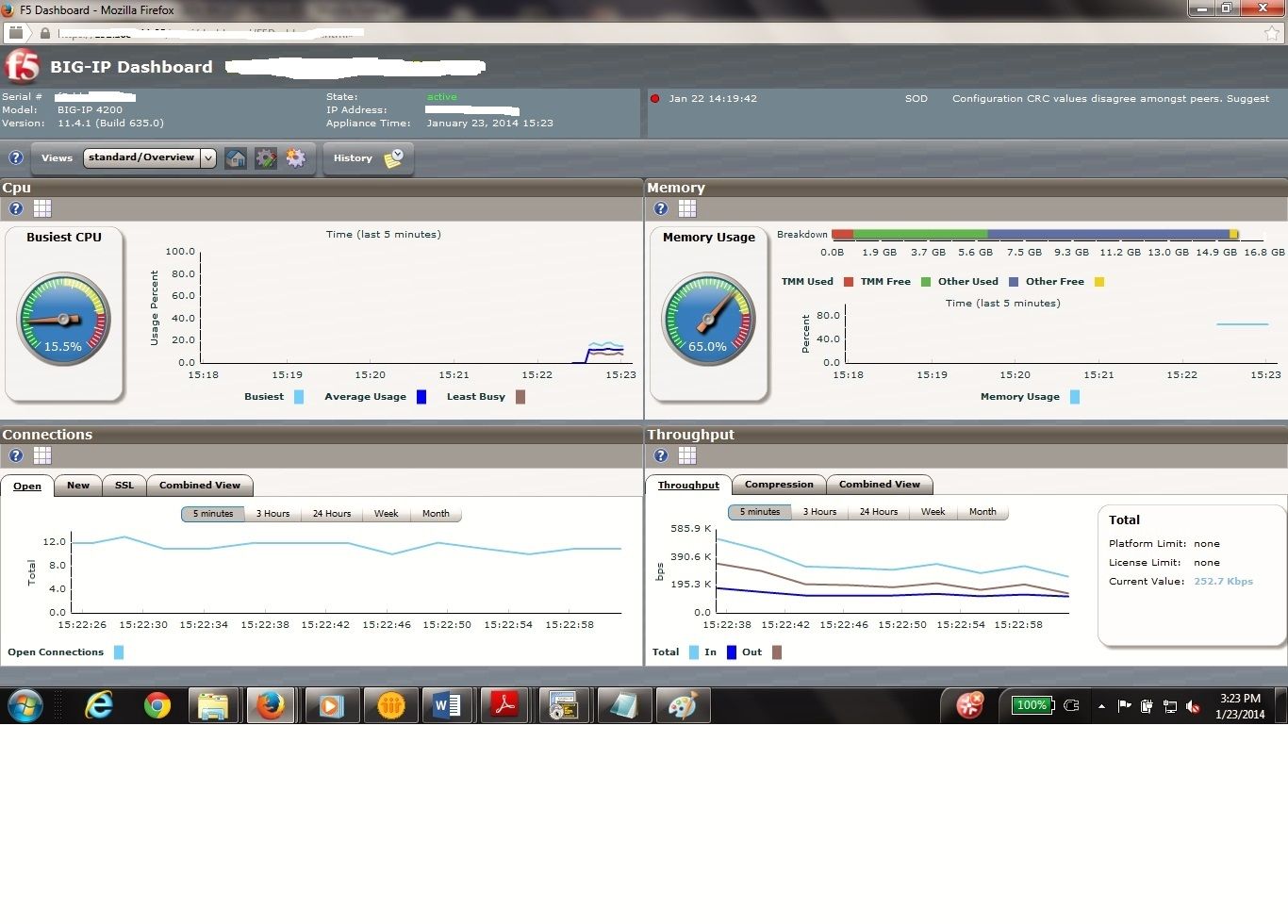Click the Firefox address bar

pyautogui.click(x=644, y=33)
